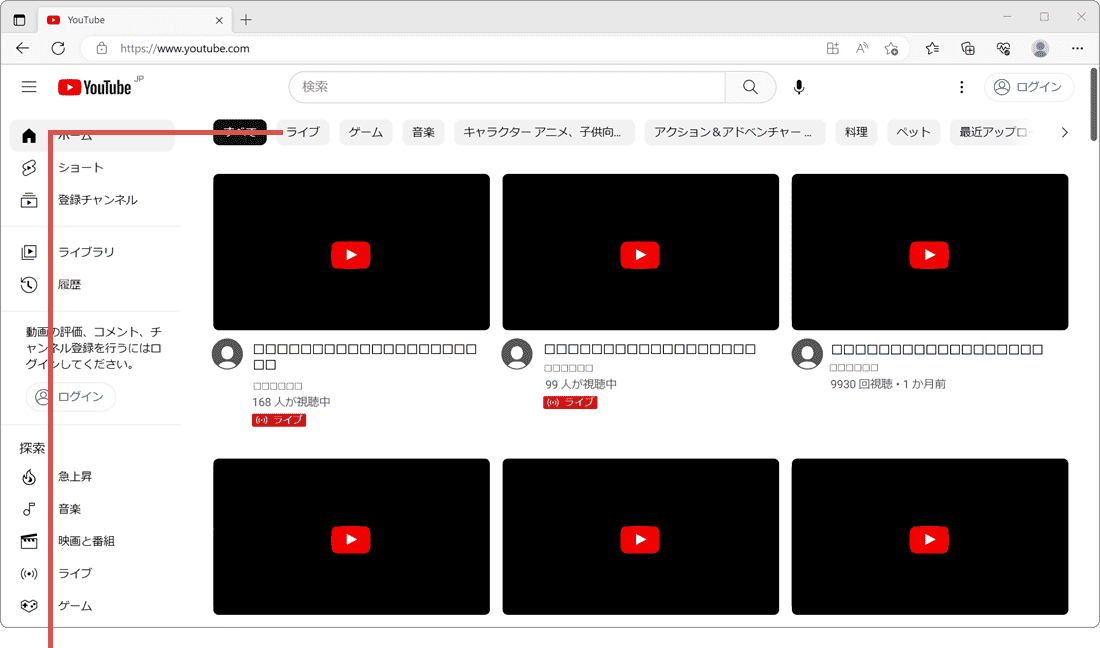This screenshot has width=1100, height=648.
Task: Click the ログイン button in the top bar
Action: pos(1029,87)
